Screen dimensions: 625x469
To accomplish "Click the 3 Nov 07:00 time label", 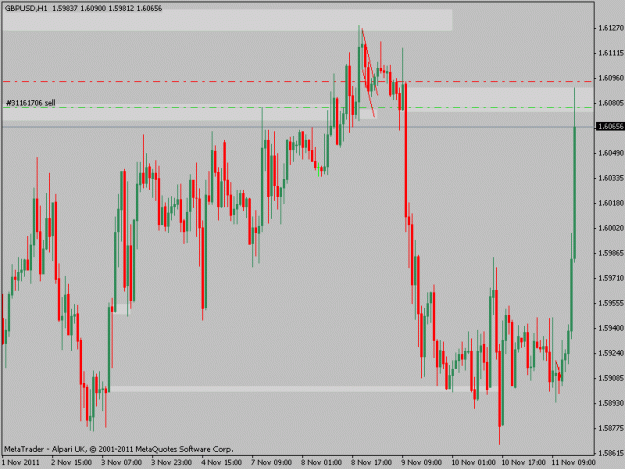I will tap(121, 463).
